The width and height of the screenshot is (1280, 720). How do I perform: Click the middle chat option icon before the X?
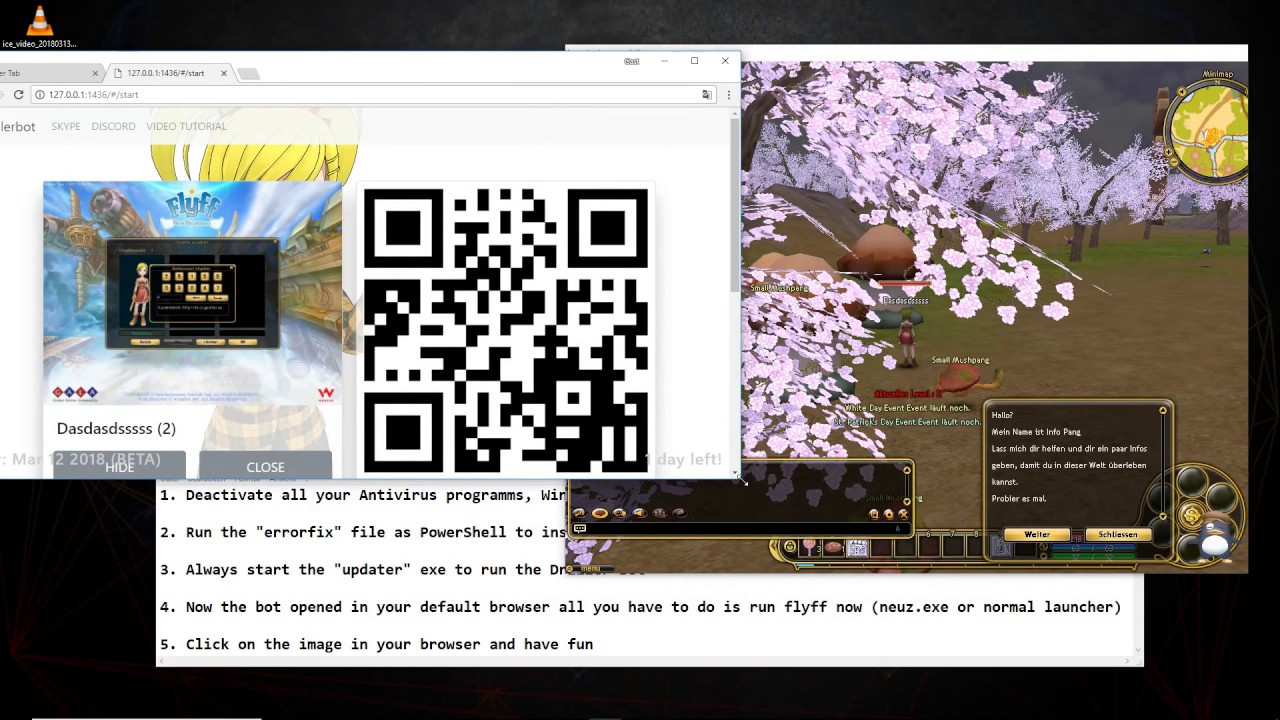888,514
